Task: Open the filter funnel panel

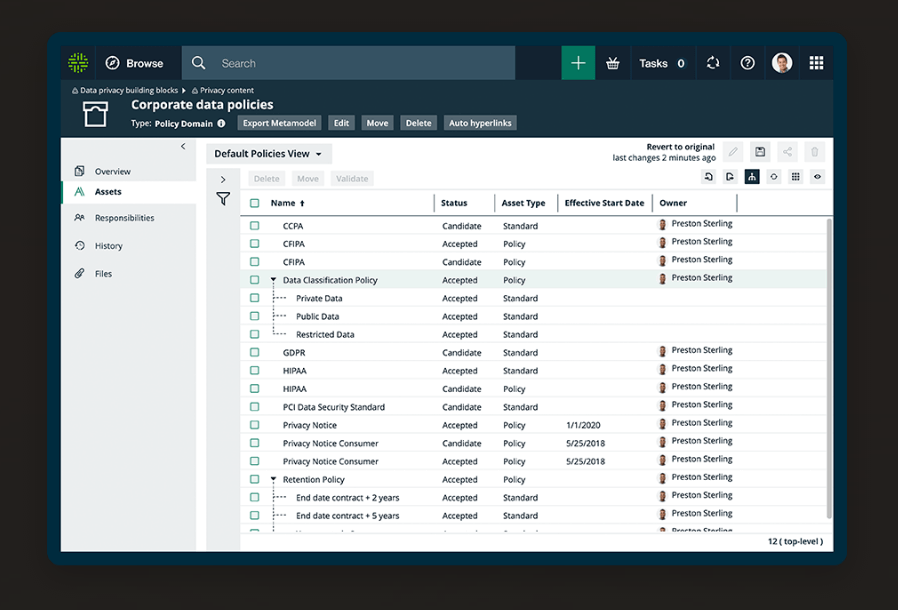Action: click(x=223, y=199)
